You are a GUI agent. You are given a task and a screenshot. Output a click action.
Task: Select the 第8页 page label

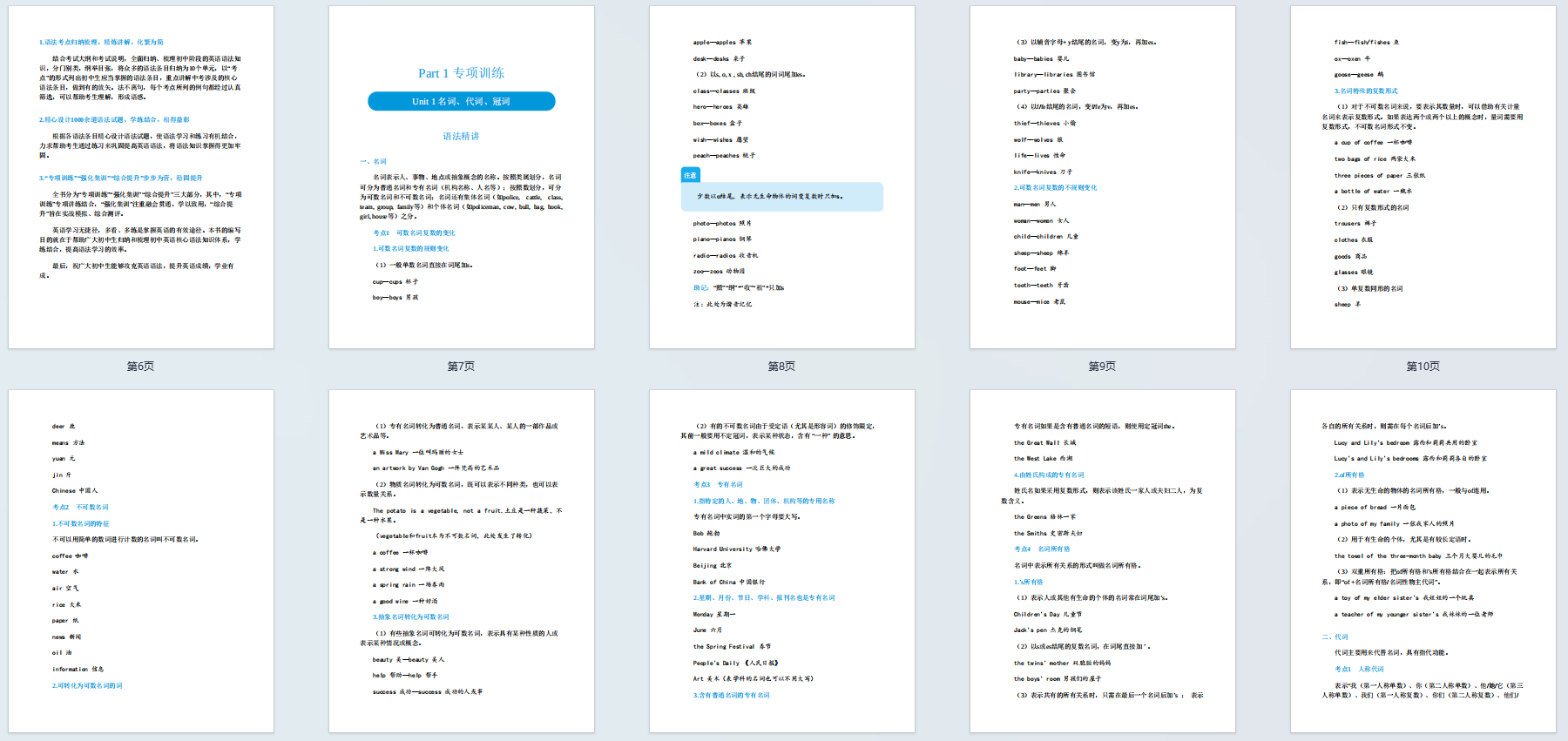pyautogui.click(x=782, y=367)
